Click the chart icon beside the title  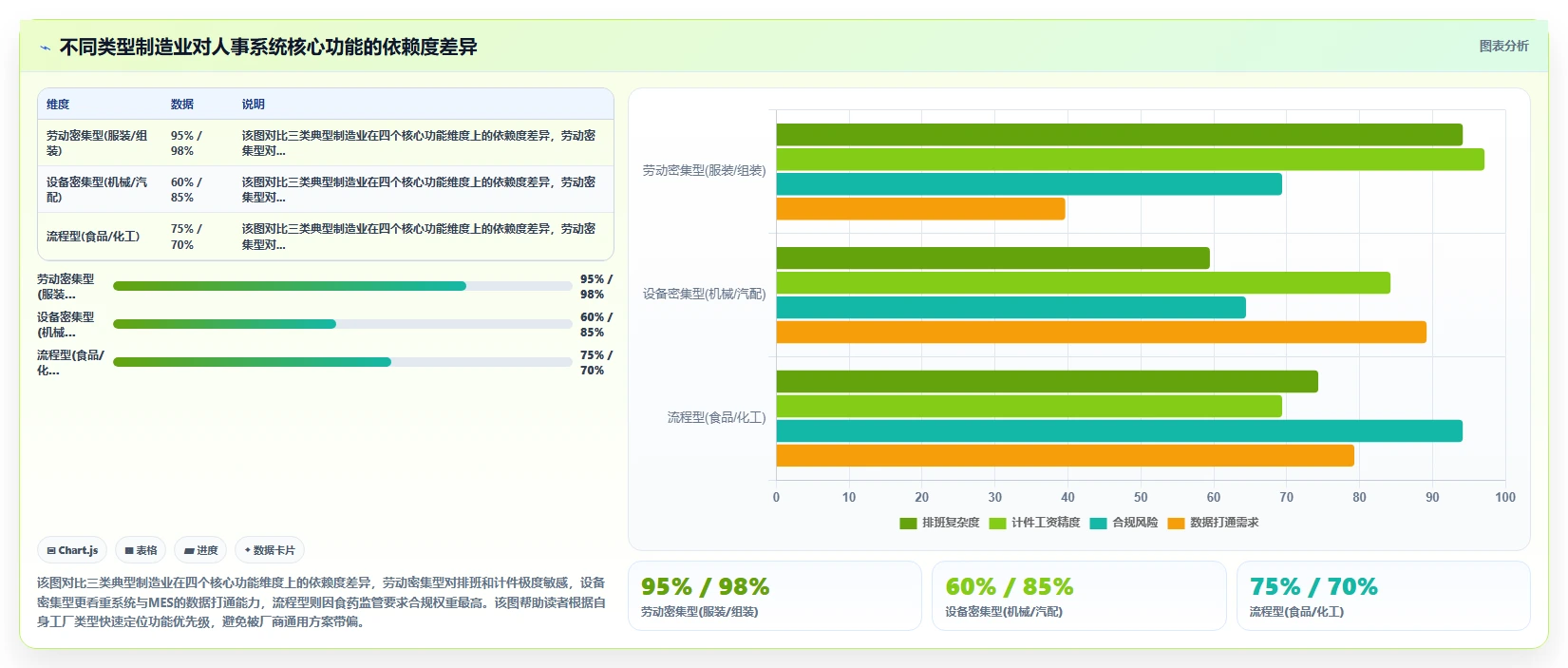45,48
